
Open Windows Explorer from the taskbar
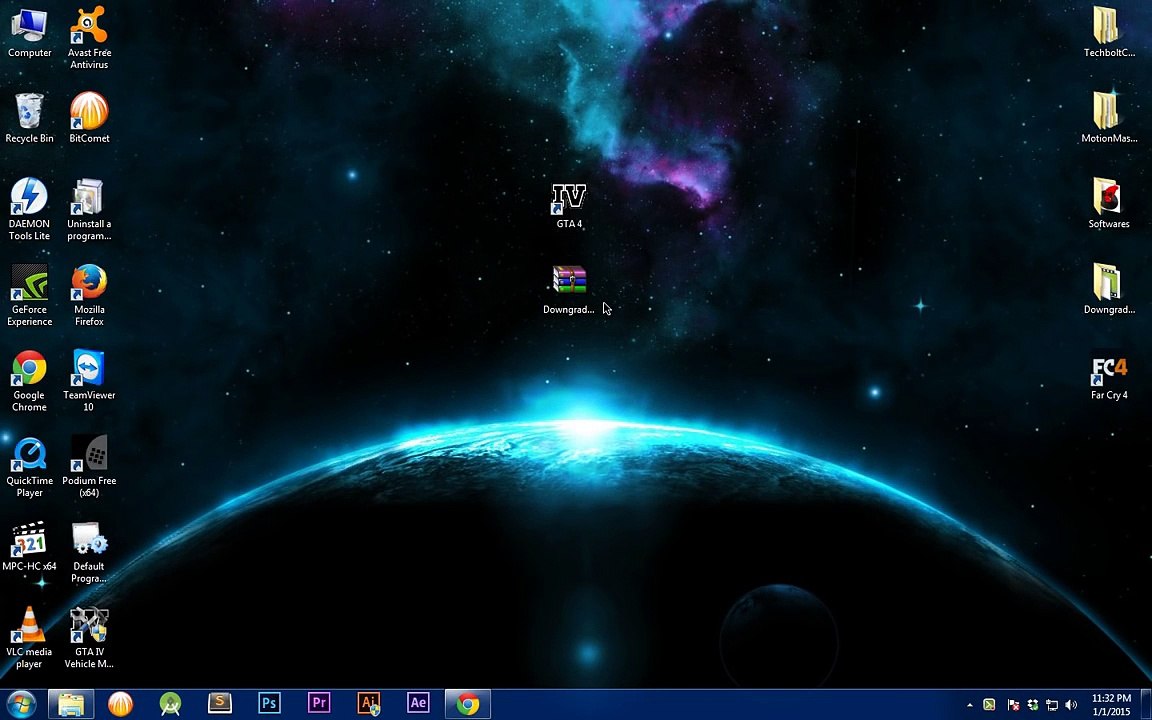[71, 705]
